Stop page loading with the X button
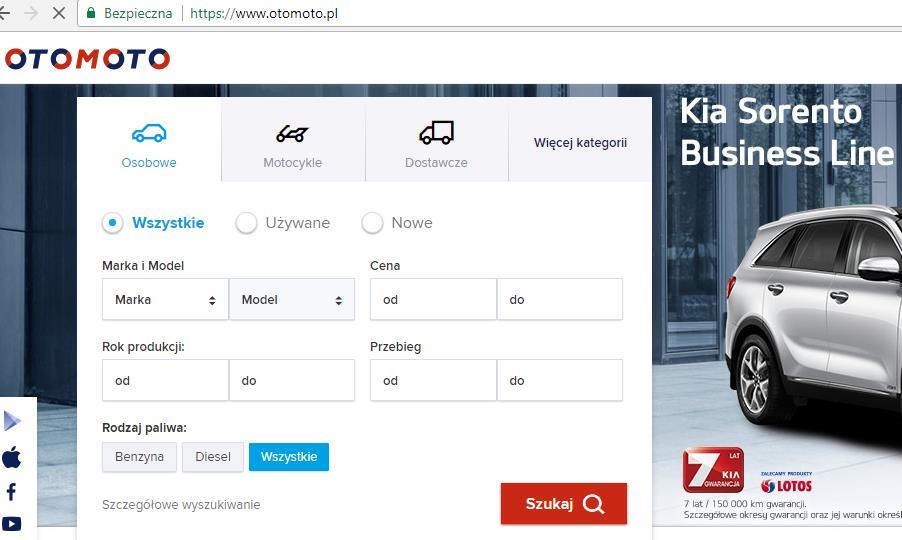Image resolution: width=902 pixels, height=540 pixels. coord(59,13)
